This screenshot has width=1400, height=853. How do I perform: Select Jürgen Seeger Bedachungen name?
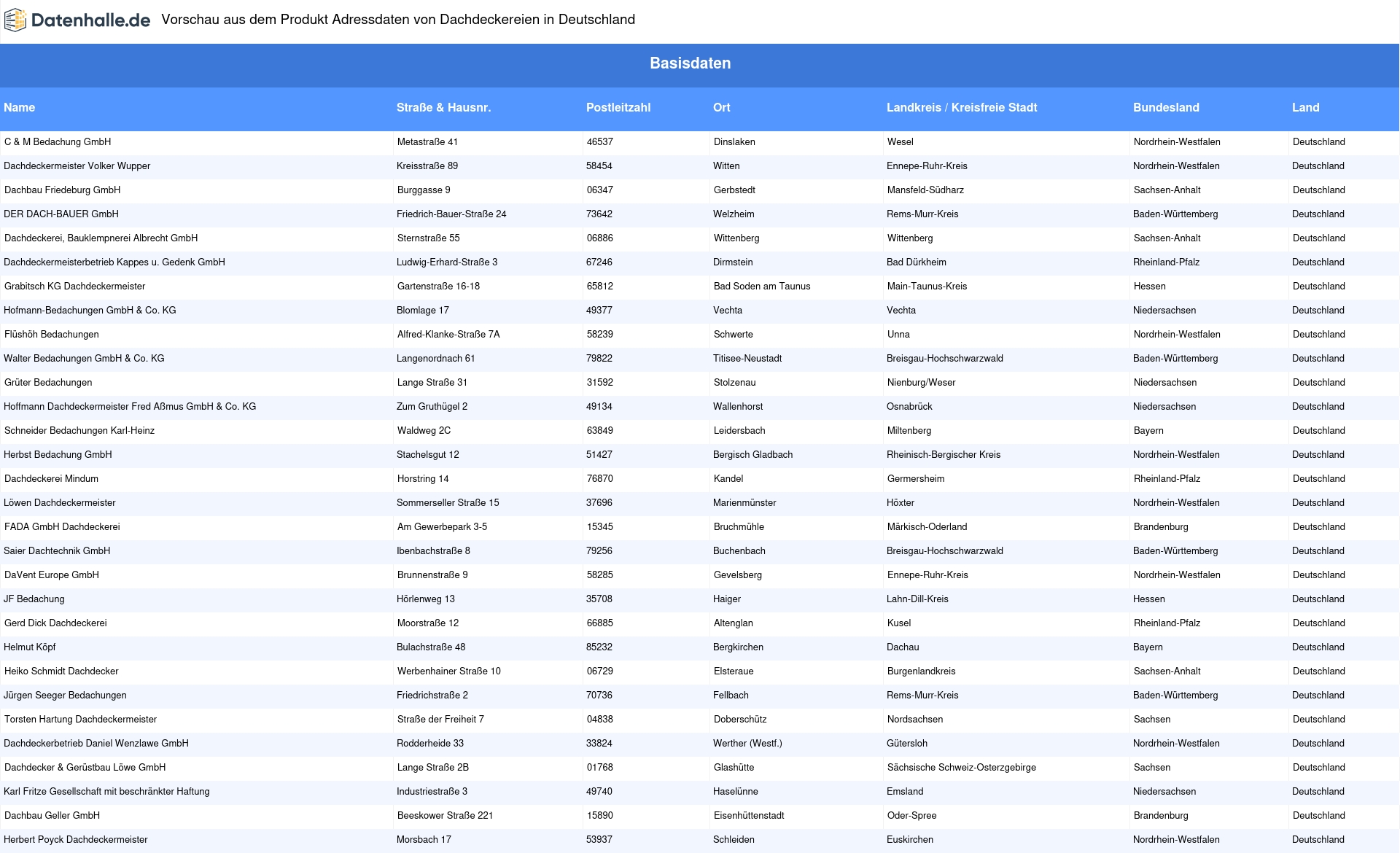pyautogui.click(x=65, y=696)
